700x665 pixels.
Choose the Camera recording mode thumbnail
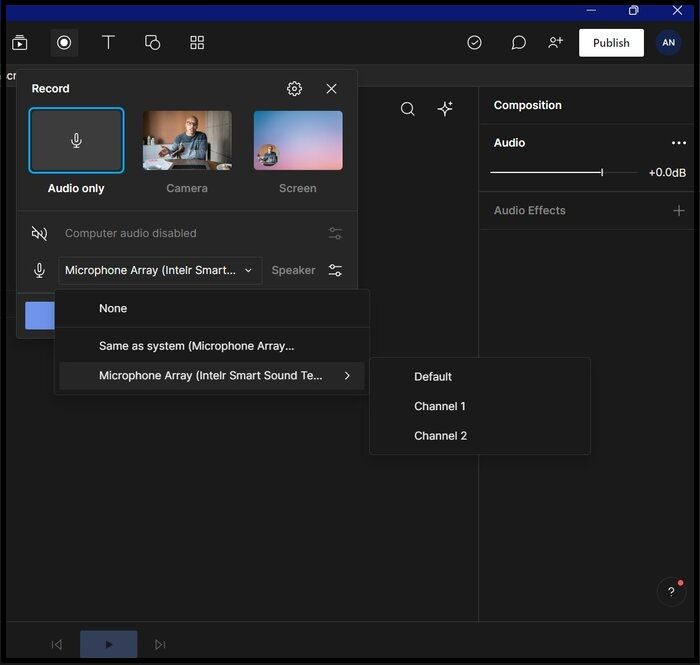[x=187, y=141]
